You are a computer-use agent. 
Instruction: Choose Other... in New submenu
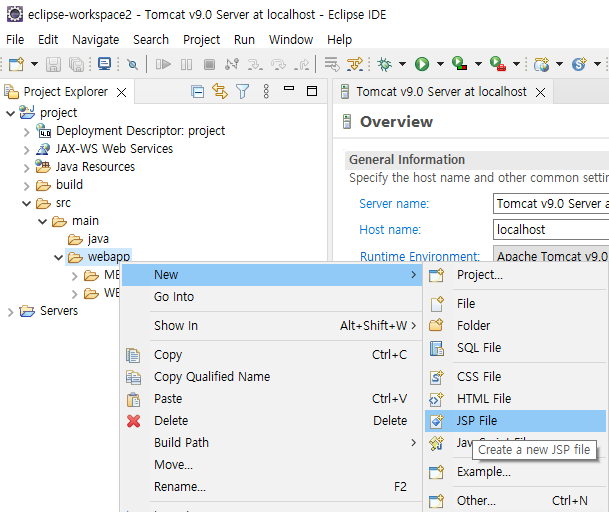pos(515,501)
